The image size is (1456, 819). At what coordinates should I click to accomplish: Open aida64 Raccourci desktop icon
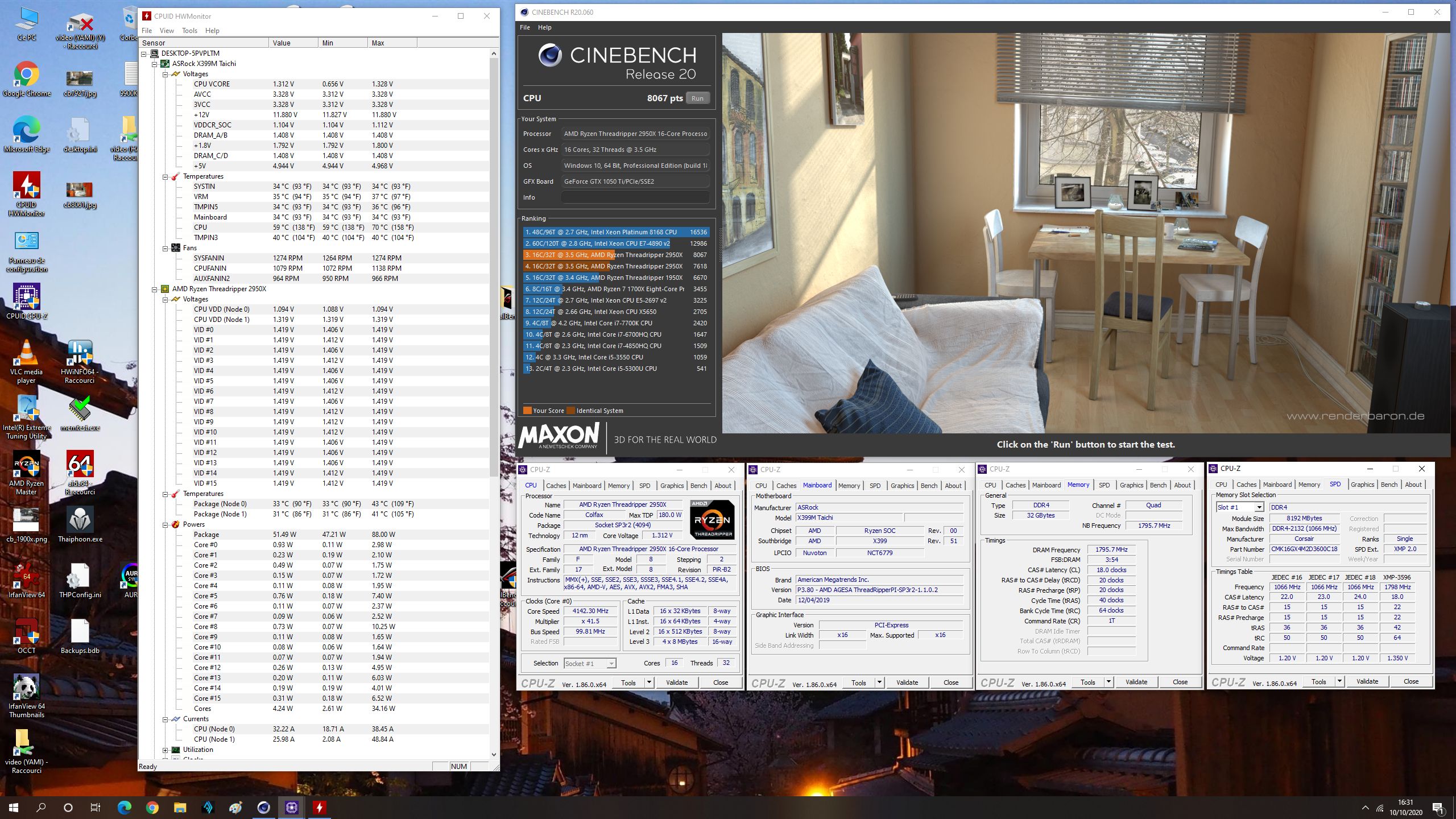coord(80,473)
